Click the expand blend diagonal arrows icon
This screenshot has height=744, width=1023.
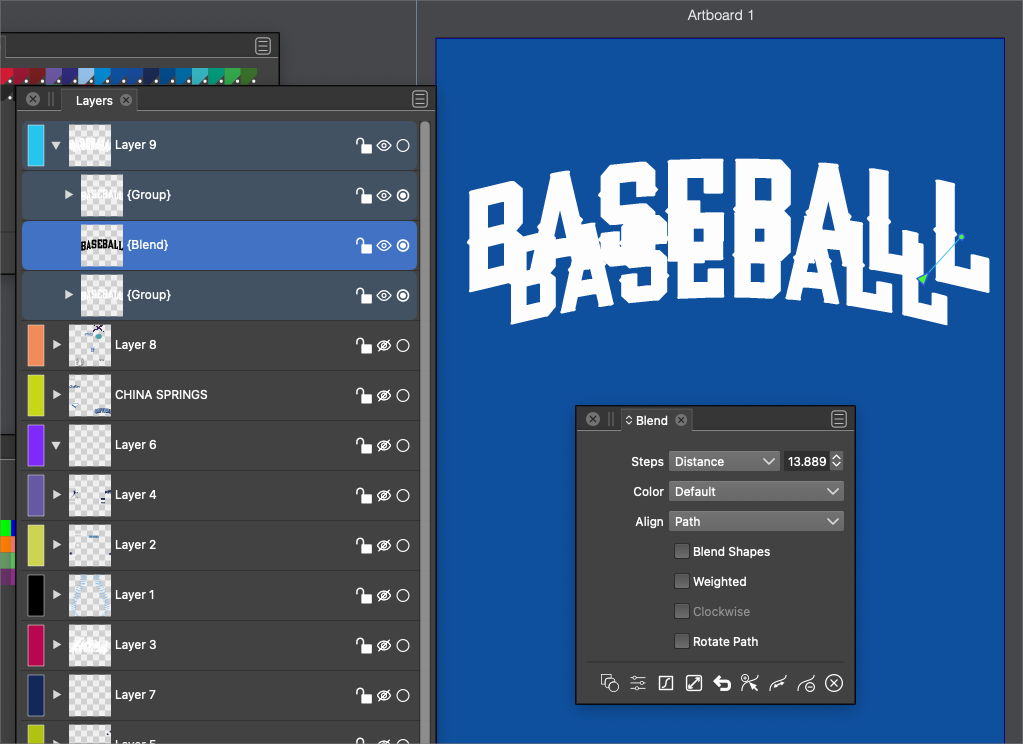[693, 684]
